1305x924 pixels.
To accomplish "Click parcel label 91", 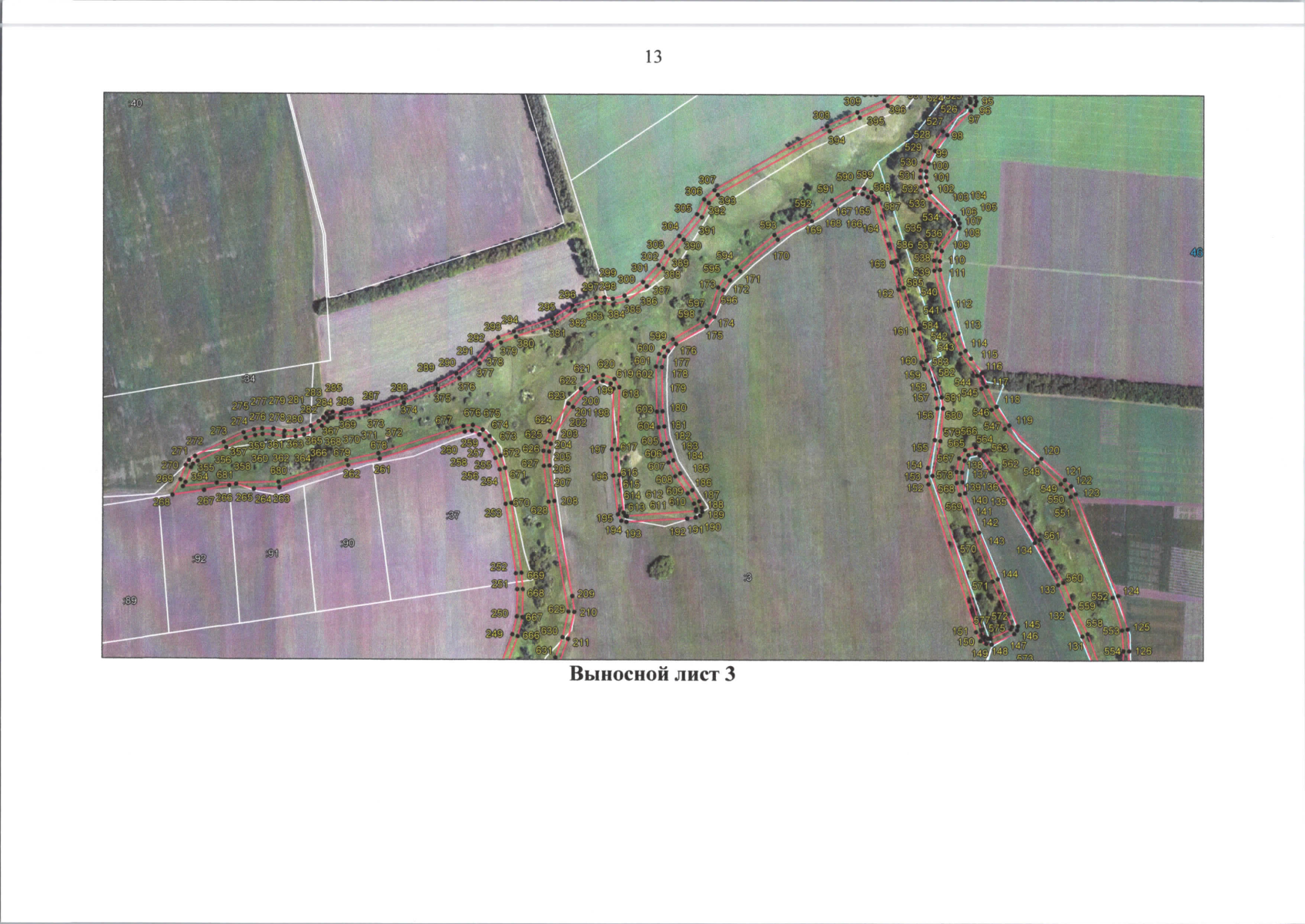I will [271, 553].
